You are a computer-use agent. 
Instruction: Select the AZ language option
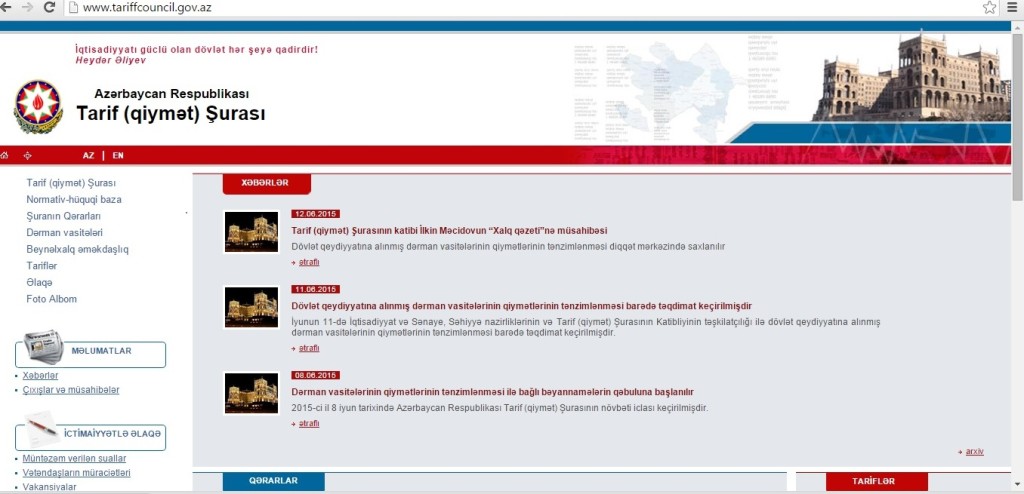[89, 156]
